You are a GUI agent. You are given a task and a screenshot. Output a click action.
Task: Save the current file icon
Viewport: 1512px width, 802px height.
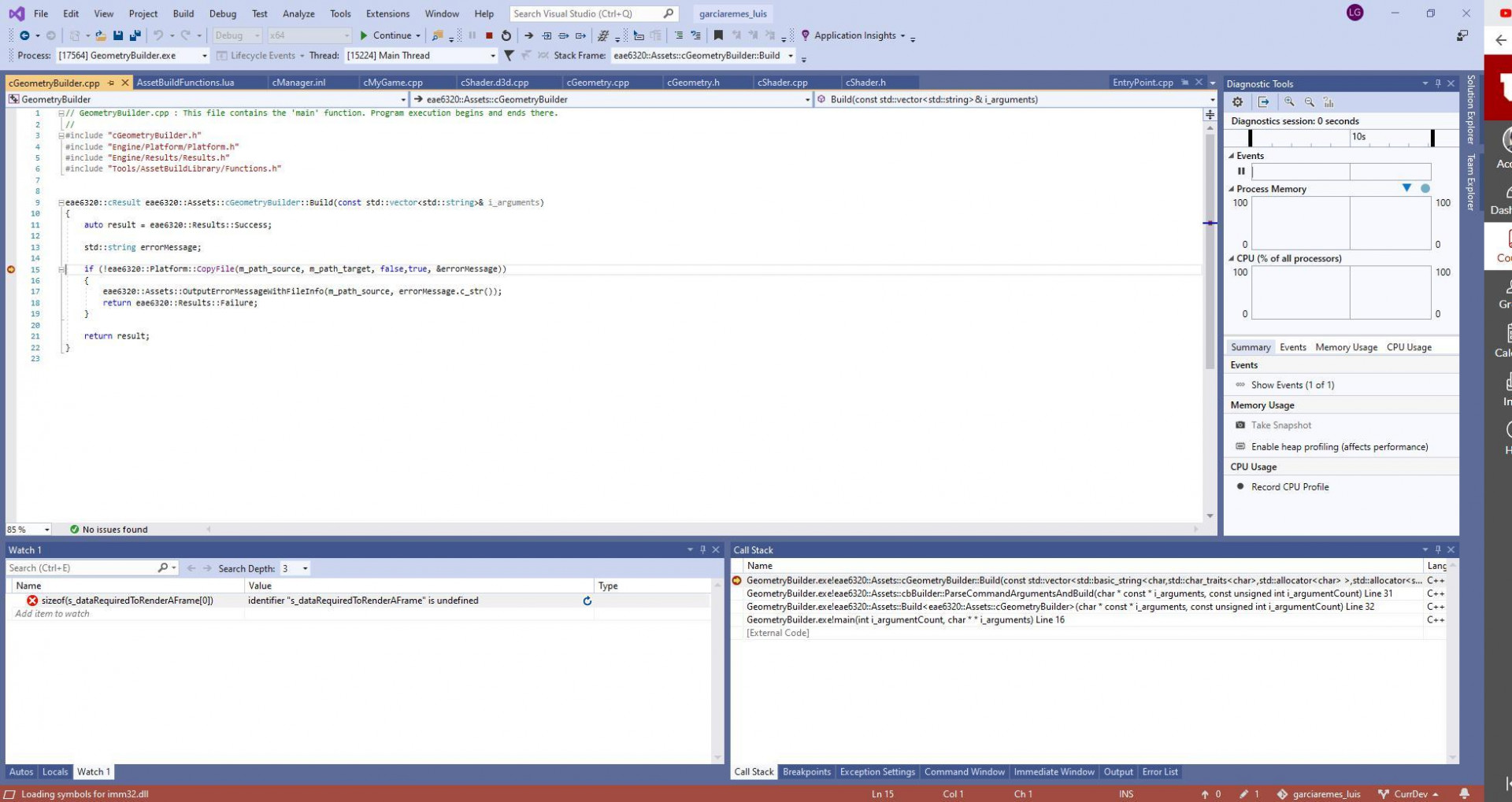point(118,35)
